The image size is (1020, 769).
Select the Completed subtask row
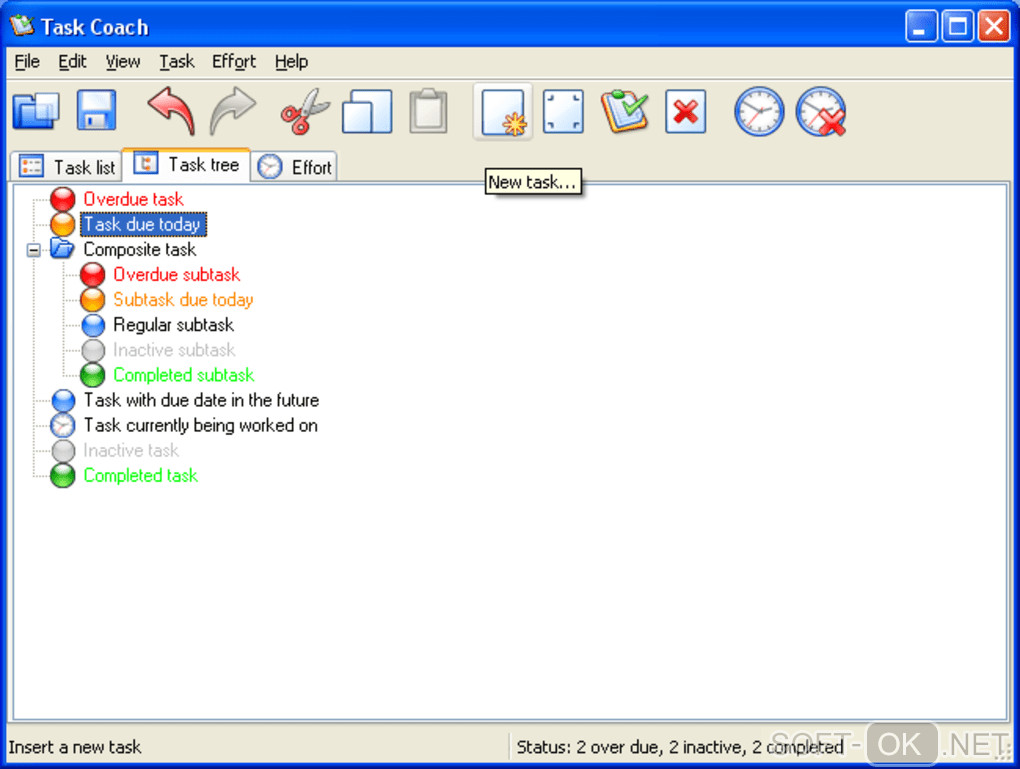point(183,375)
